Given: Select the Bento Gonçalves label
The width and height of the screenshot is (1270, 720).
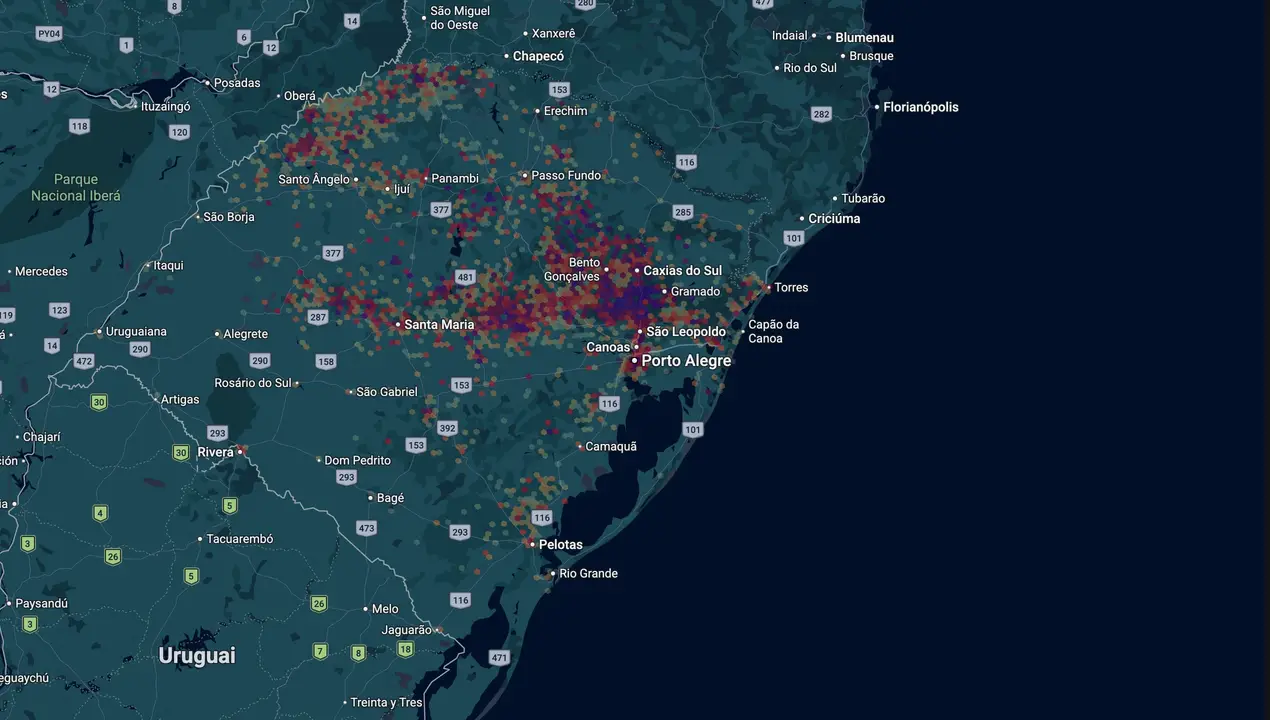Looking at the screenshot, I should coord(572,269).
